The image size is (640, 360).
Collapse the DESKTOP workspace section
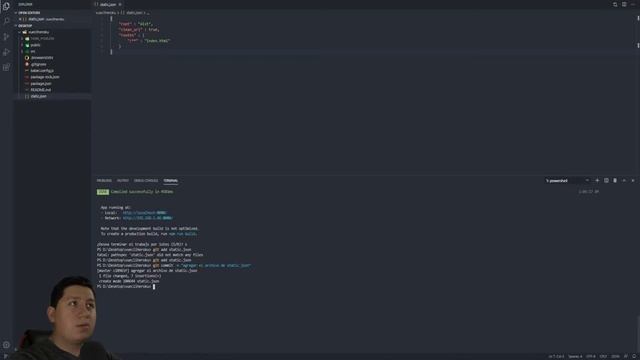coord(24,26)
